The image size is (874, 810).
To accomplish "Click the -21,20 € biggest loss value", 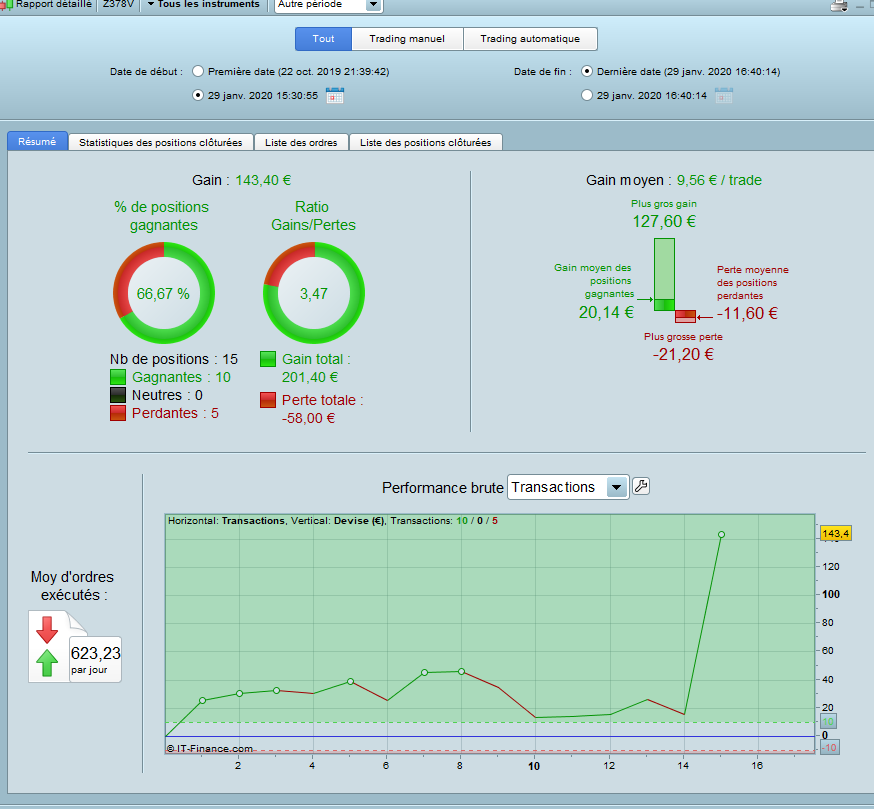I will 683,355.
